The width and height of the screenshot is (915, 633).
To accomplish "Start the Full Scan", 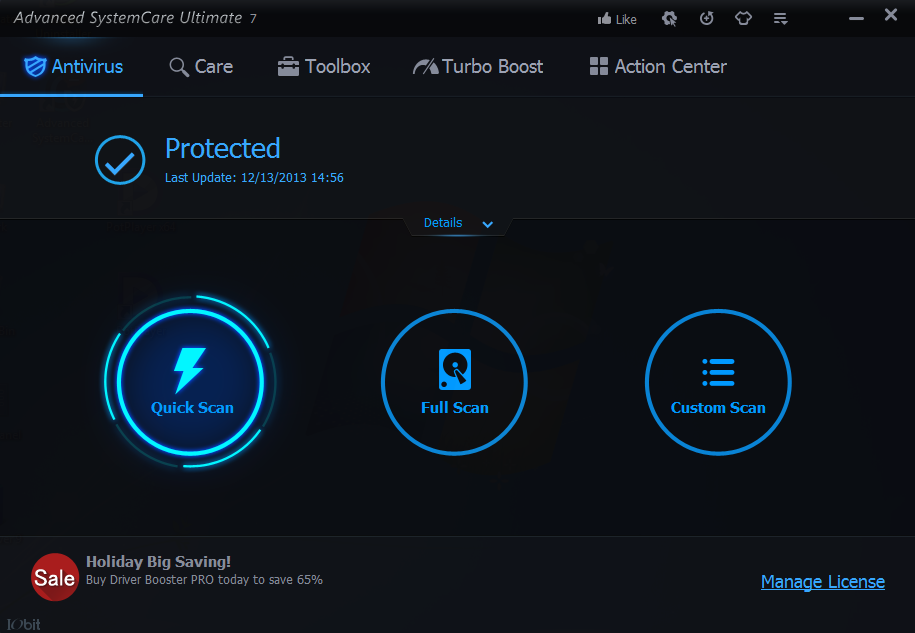I will pyautogui.click(x=455, y=382).
